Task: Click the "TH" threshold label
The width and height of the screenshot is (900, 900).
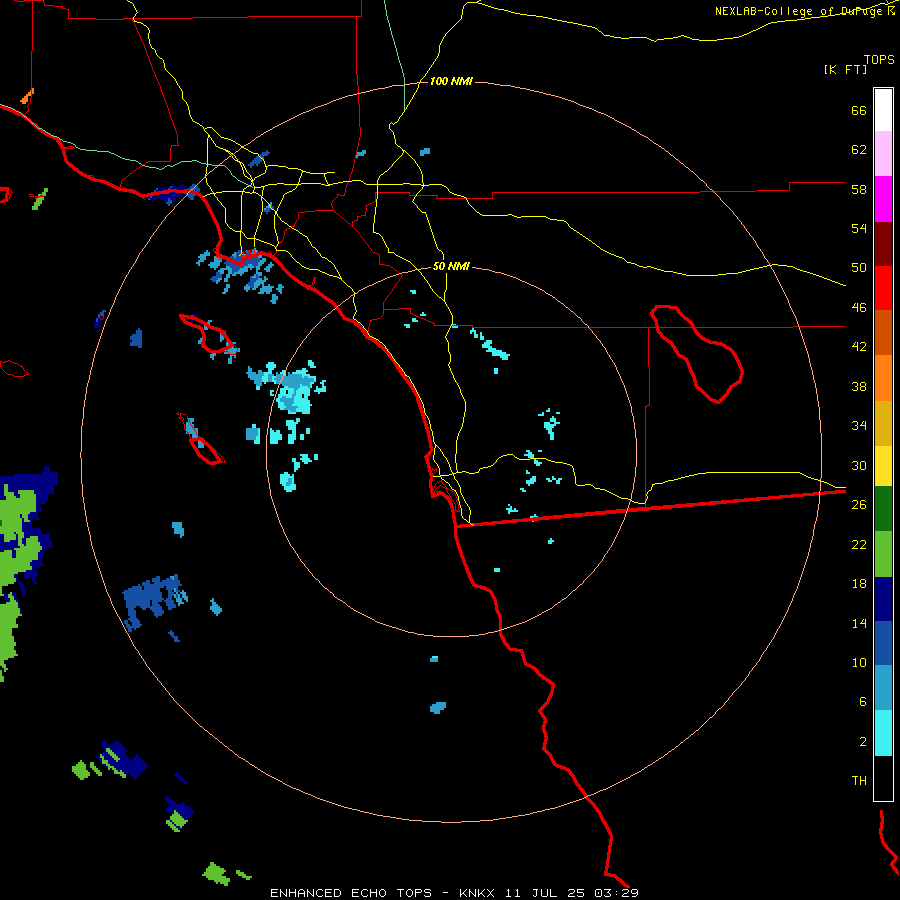Action: (859, 781)
